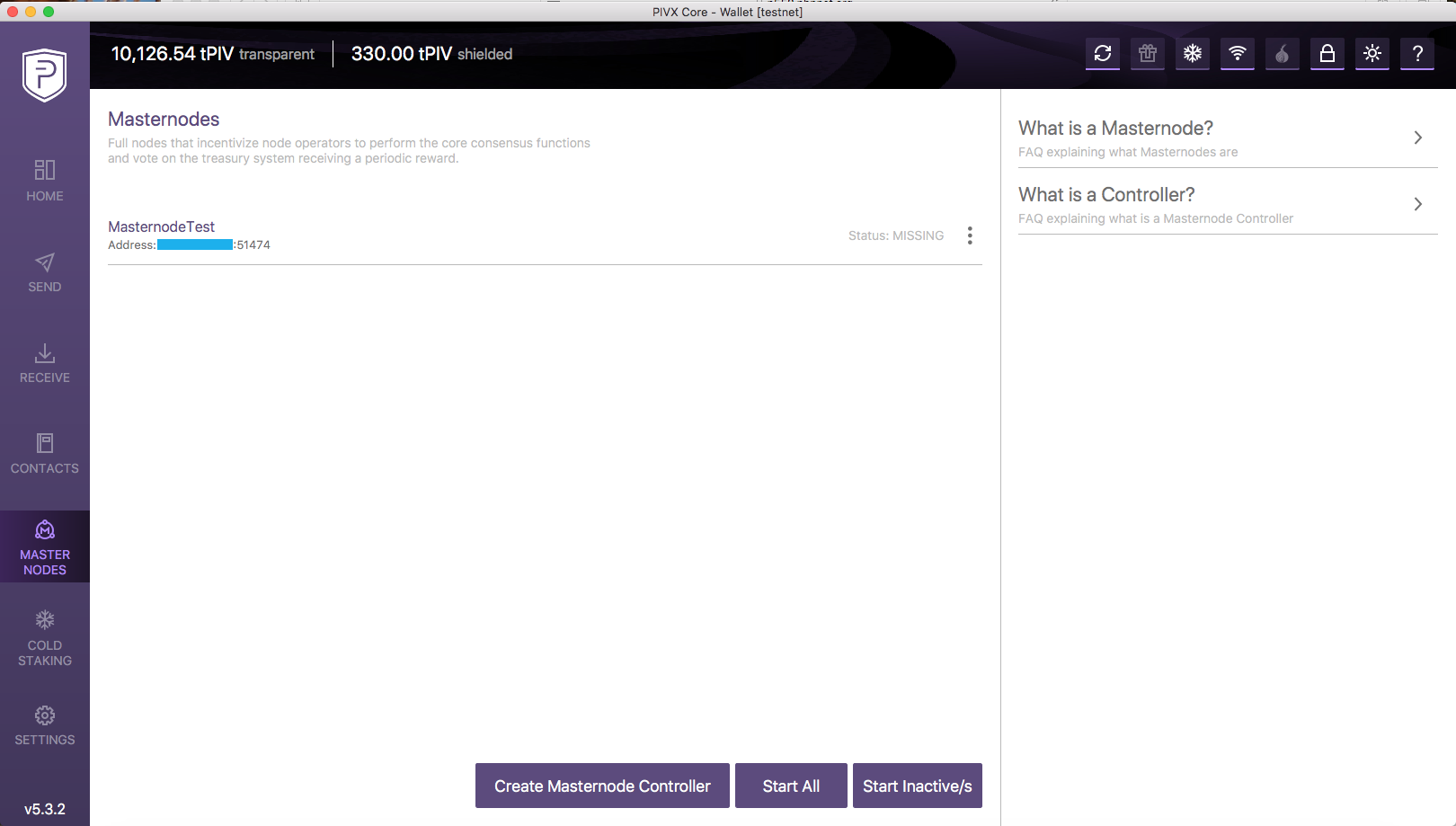Toggle the light theme sun icon
The height and width of the screenshot is (826, 1456).
click(1372, 54)
